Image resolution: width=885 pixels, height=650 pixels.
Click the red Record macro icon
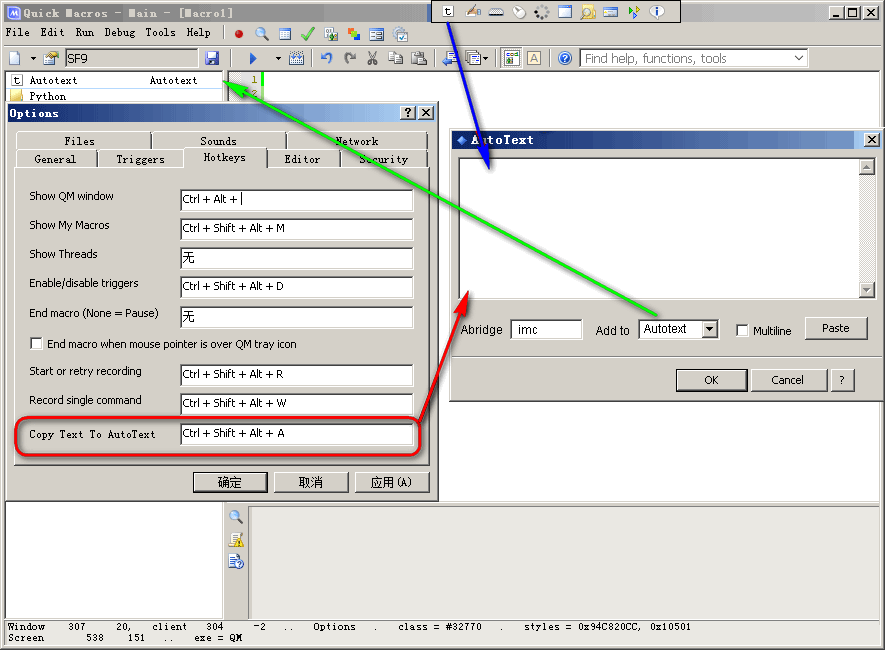click(x=239, y=33)
